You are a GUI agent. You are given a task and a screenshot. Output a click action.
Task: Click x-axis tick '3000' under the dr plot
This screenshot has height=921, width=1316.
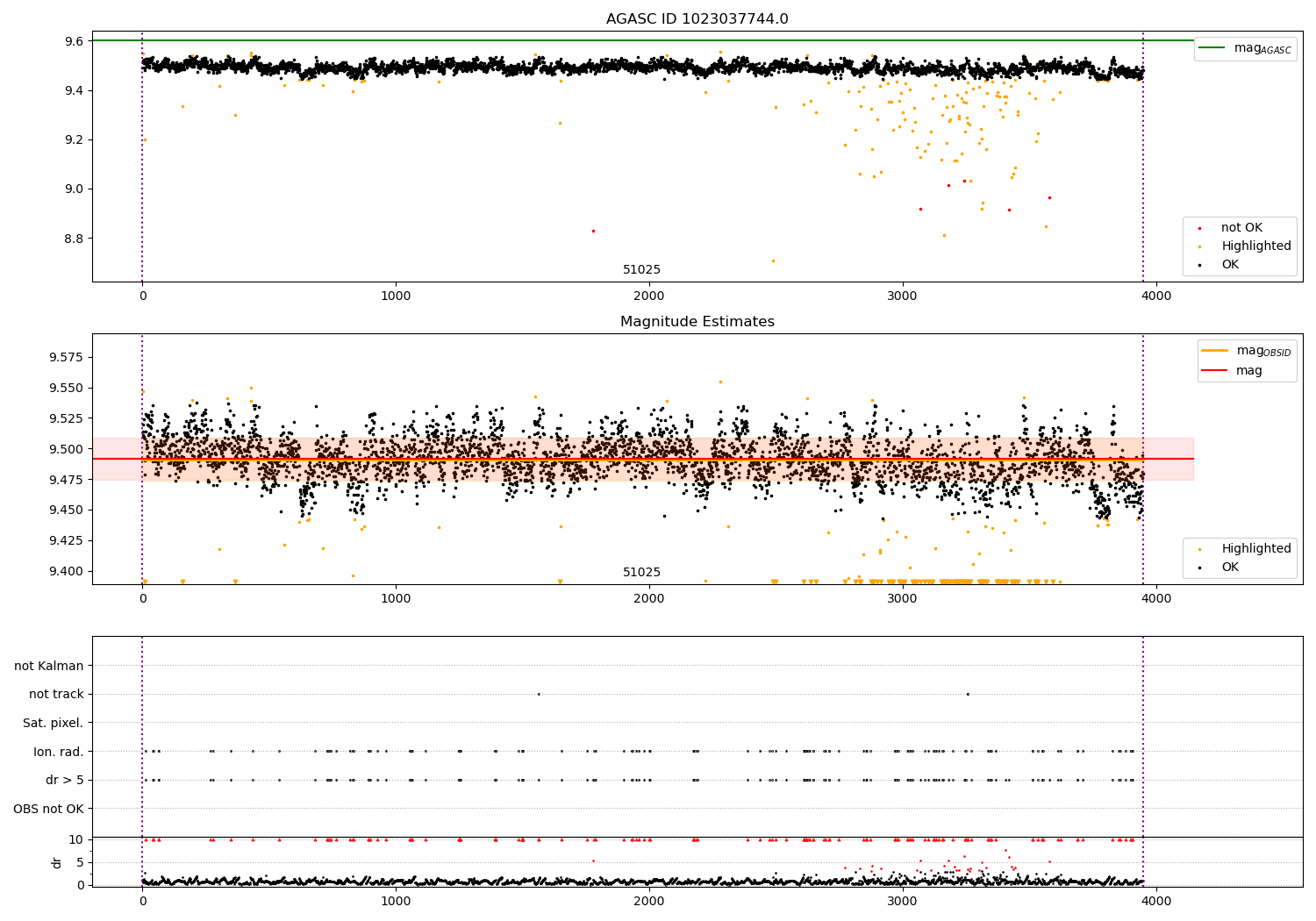click(903, 902)
